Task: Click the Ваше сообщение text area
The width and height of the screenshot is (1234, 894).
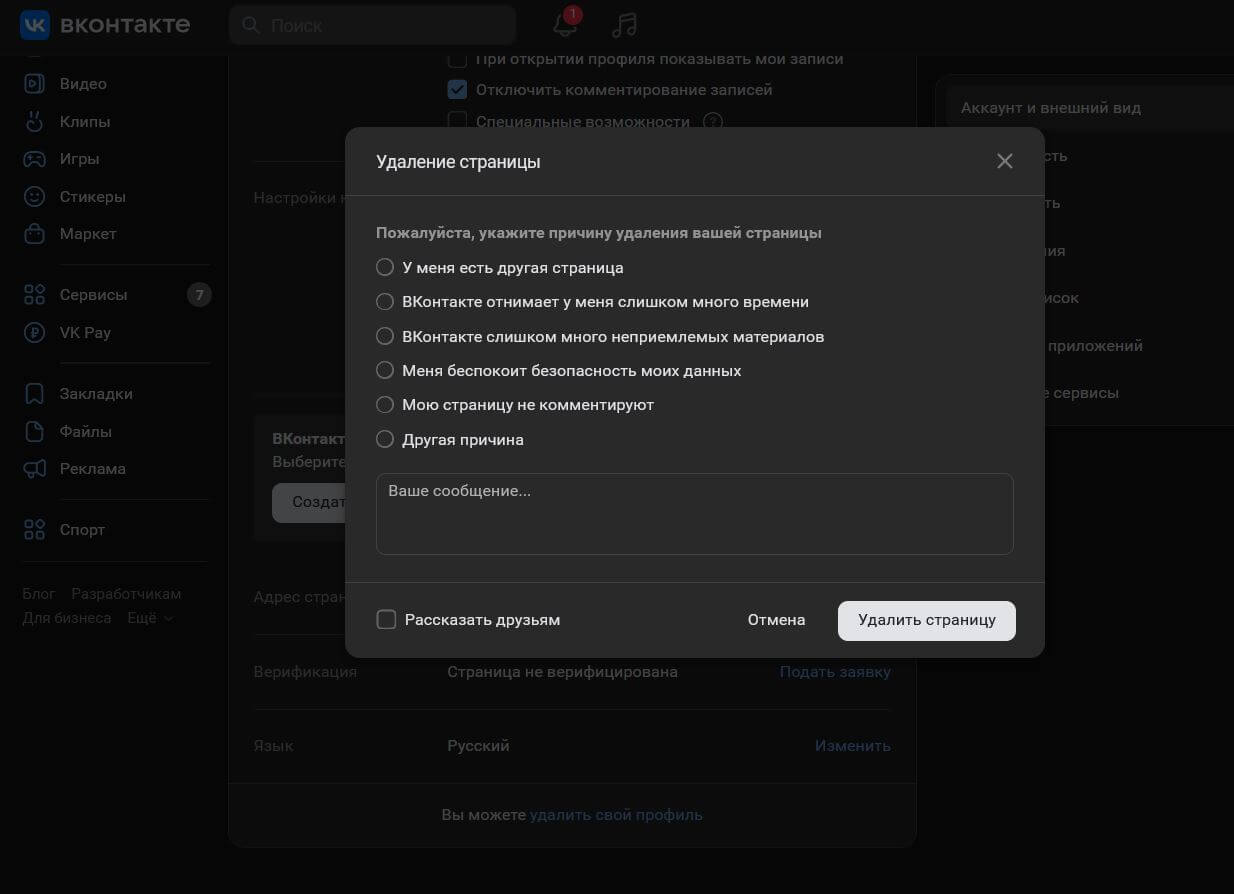Action: [695, 514]
